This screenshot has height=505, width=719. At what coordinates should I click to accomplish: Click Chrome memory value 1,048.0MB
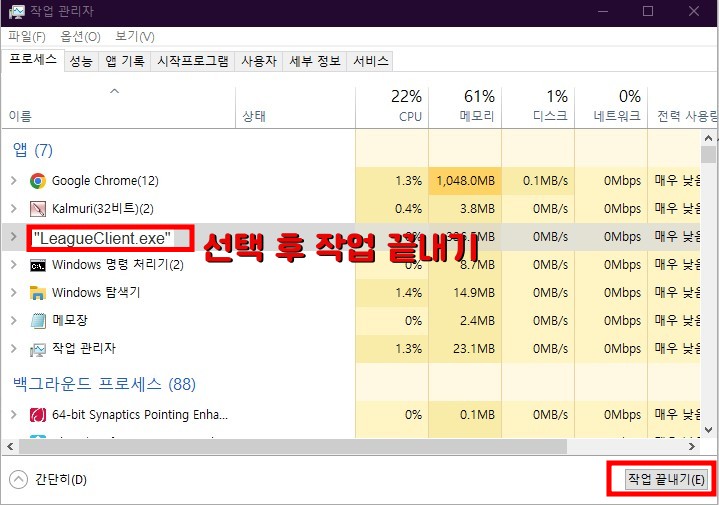tap(465, 181)
